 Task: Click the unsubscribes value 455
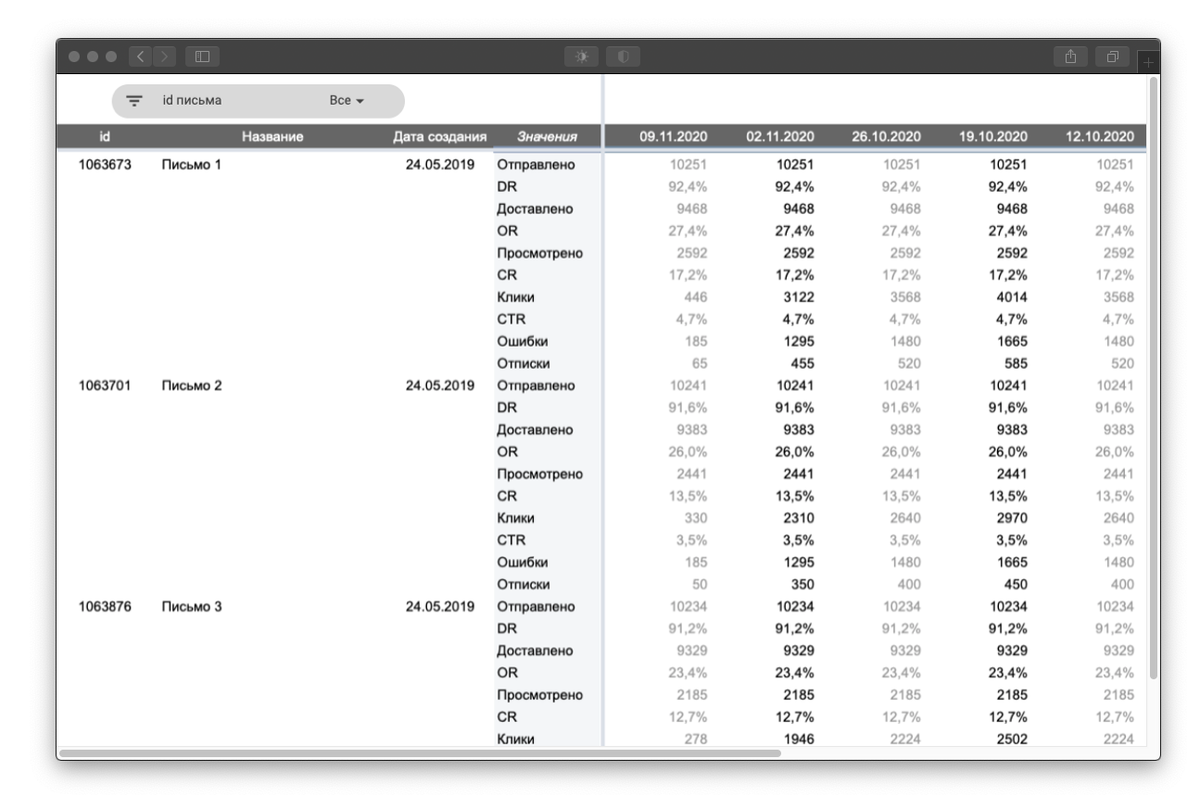(801, 364)
